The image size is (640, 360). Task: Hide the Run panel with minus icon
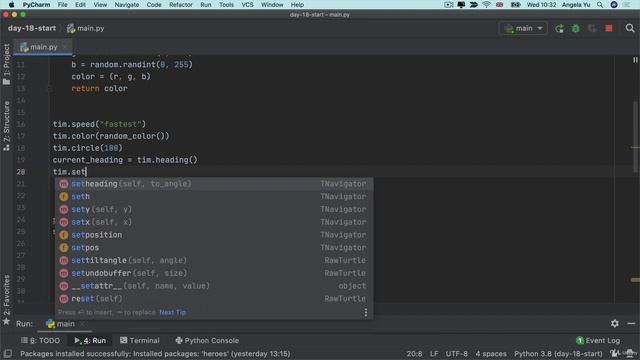coord(631,323)
